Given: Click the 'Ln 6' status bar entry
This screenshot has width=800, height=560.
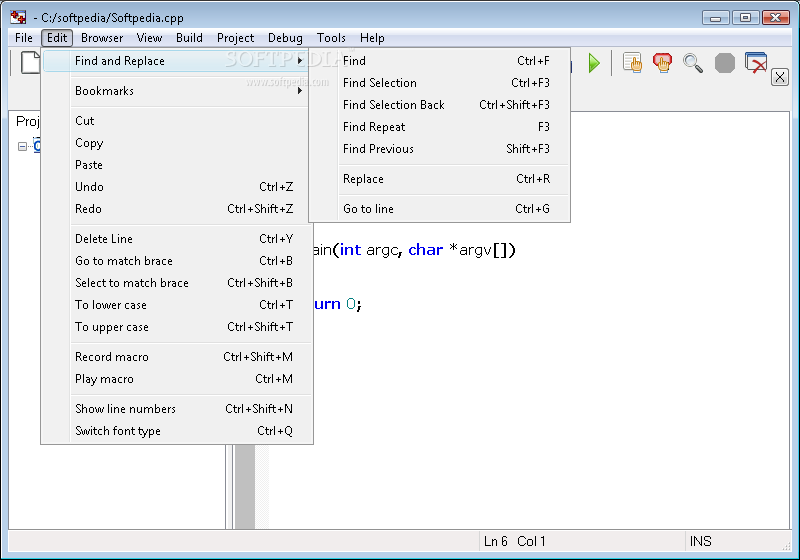Looking at the screenshot, I should coord(495,541).
